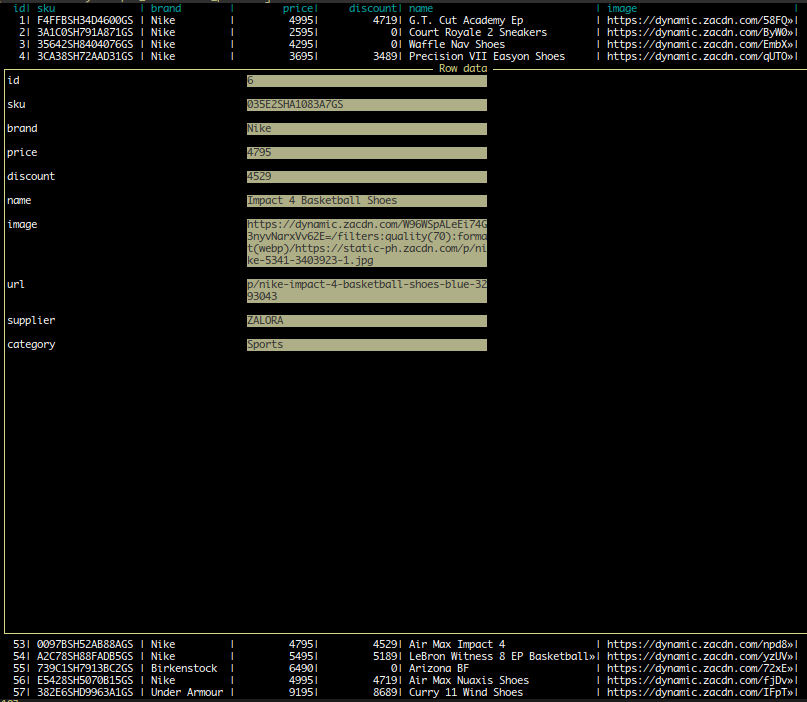The image size is (807, 702).
Task: Select sku cell A2C78SH88FADB5GS
Action: pyautogui.click(x=85, y=656)
